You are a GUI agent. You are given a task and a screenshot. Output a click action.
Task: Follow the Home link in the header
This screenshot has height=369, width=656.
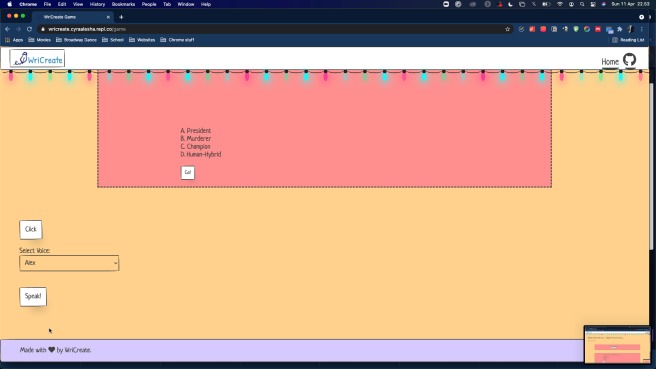pos(610,62)
